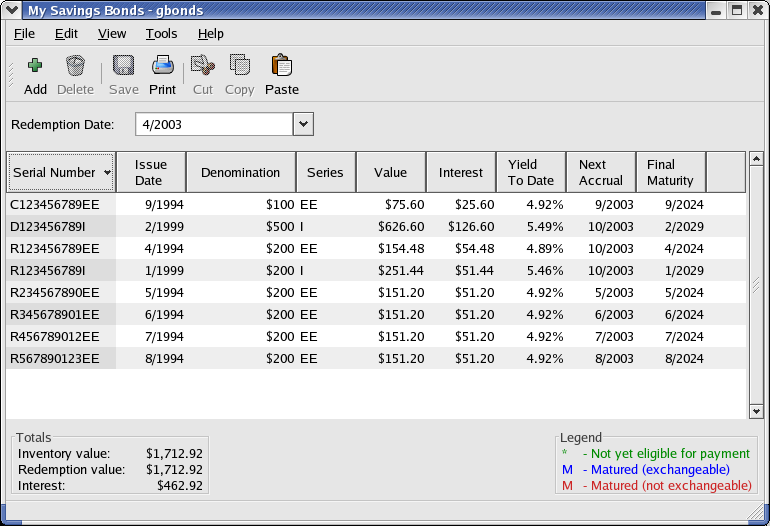This screenshot has width=770, height=526.
Task: Click the $154.48 value cell
Action: 401,249
